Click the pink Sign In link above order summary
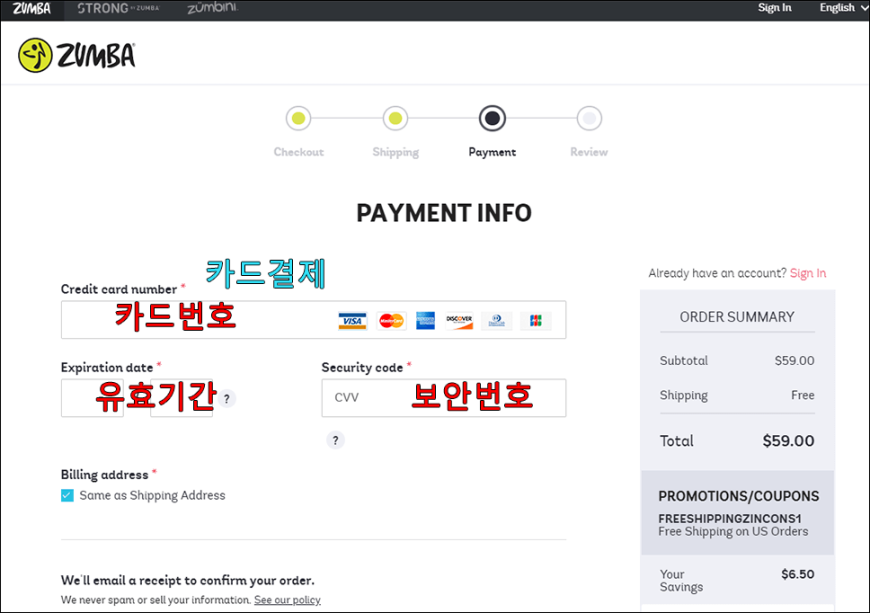The width and height of the screenshot is (870, 613). coord(808,273)
